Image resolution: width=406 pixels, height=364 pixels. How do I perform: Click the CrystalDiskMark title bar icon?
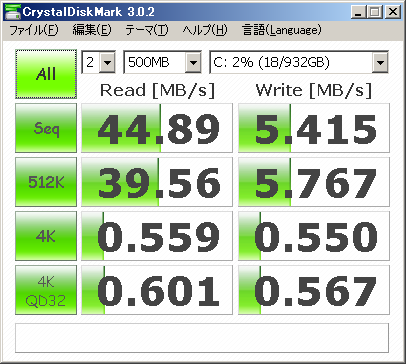[x=12, y=12]
